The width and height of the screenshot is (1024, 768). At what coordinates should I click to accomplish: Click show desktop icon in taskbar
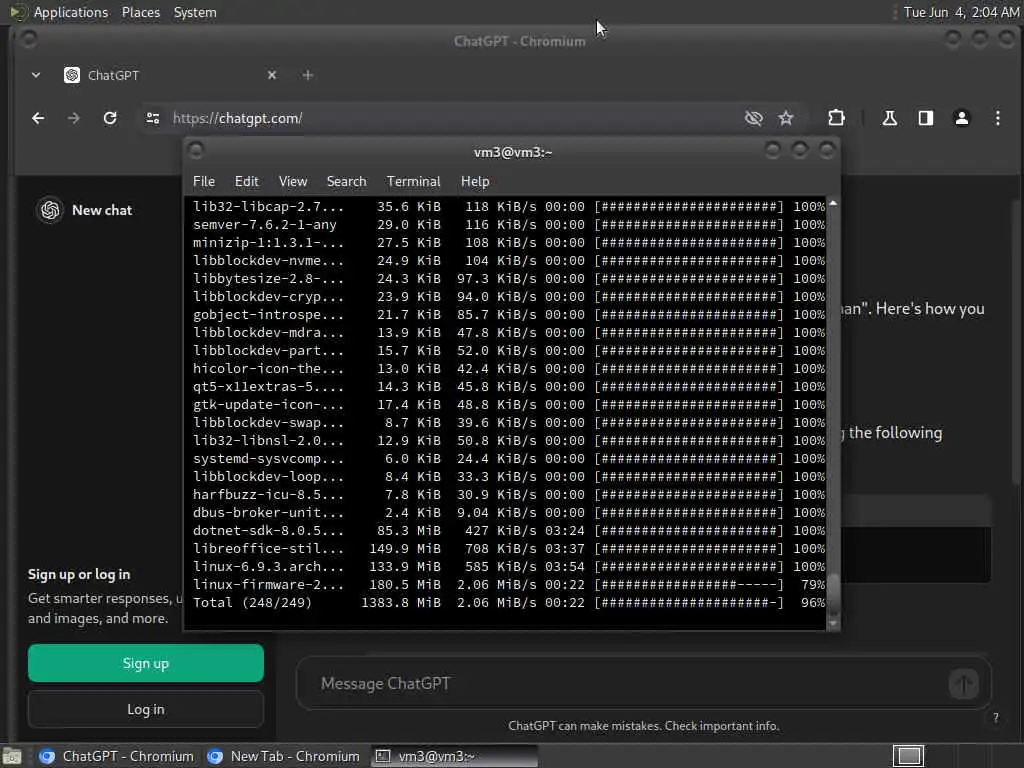click(x=12, y=756)
